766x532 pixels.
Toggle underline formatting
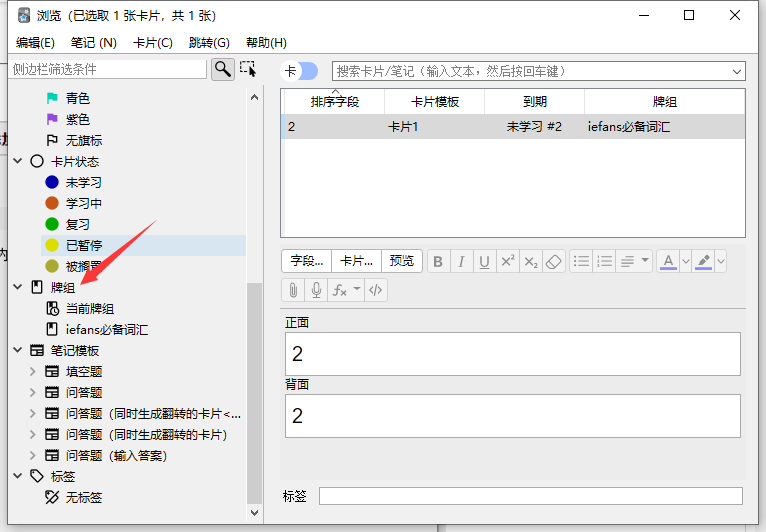[484, 261]
